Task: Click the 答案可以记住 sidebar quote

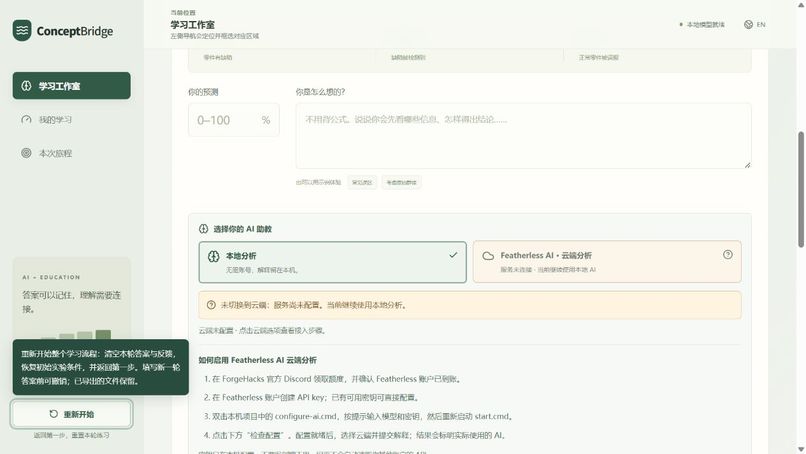Action: tap(71, 302)
